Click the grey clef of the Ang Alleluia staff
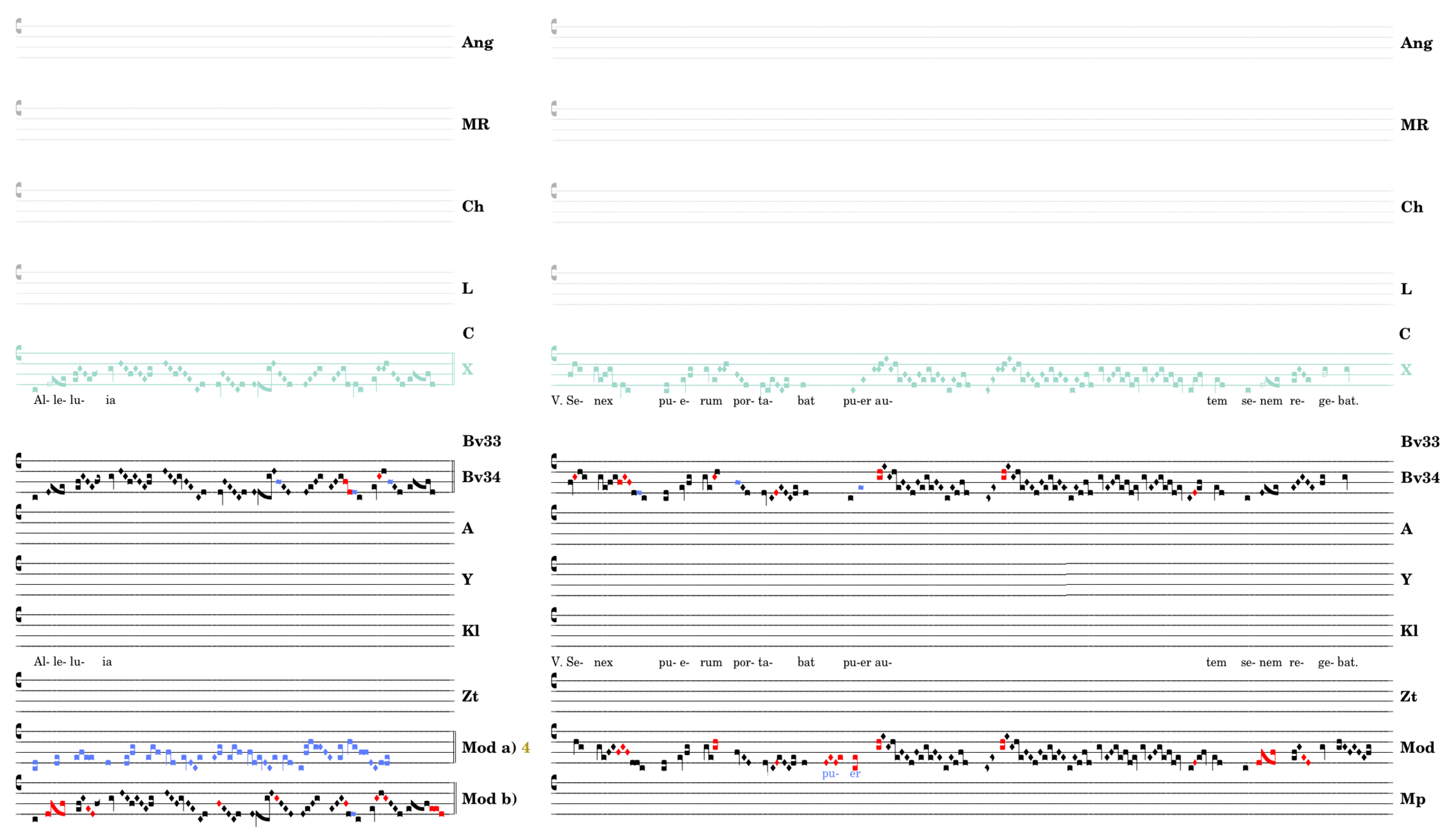The width and height of the screenshot is (1456, 838). (19, 26)
